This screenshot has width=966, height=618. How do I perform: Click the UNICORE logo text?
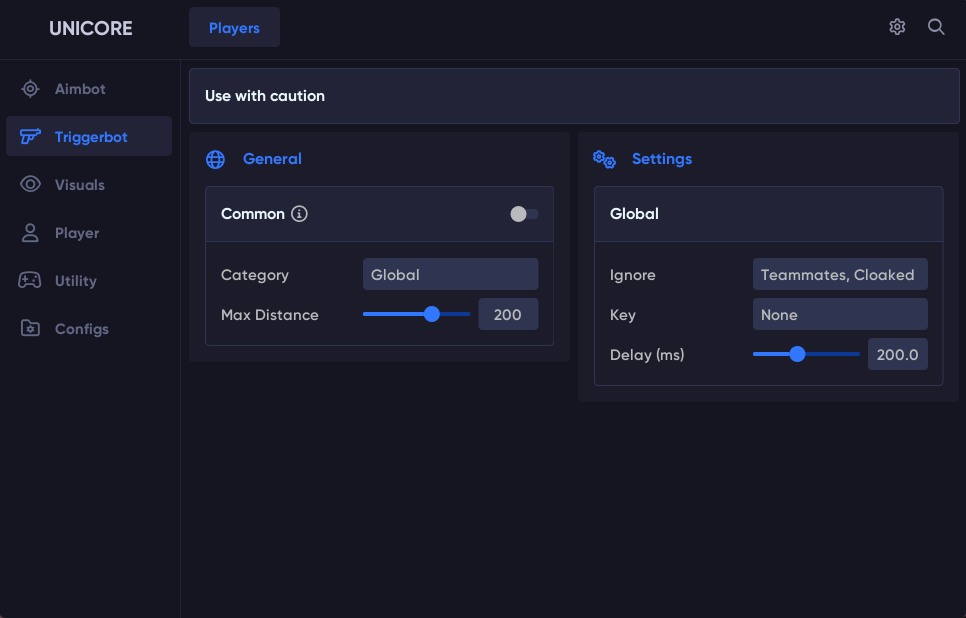[x=90, y=28]
